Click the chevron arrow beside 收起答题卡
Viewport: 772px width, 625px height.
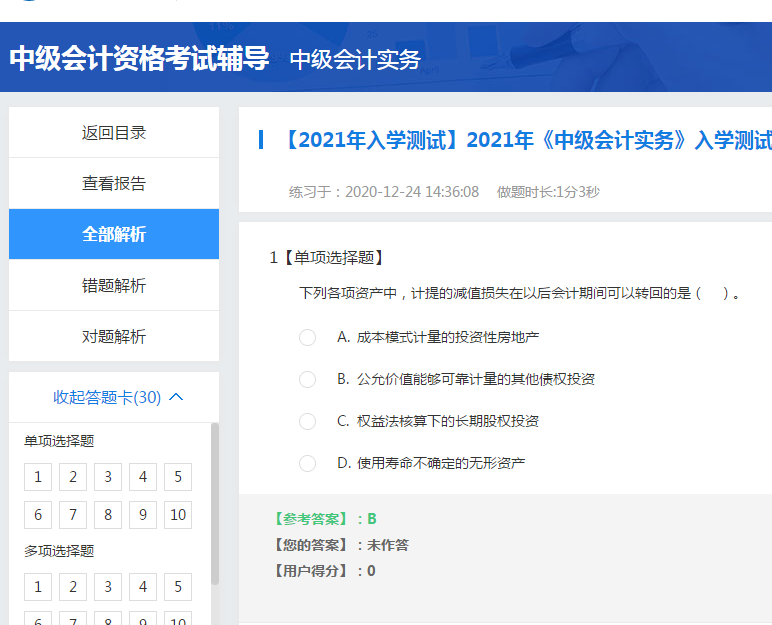177,397
